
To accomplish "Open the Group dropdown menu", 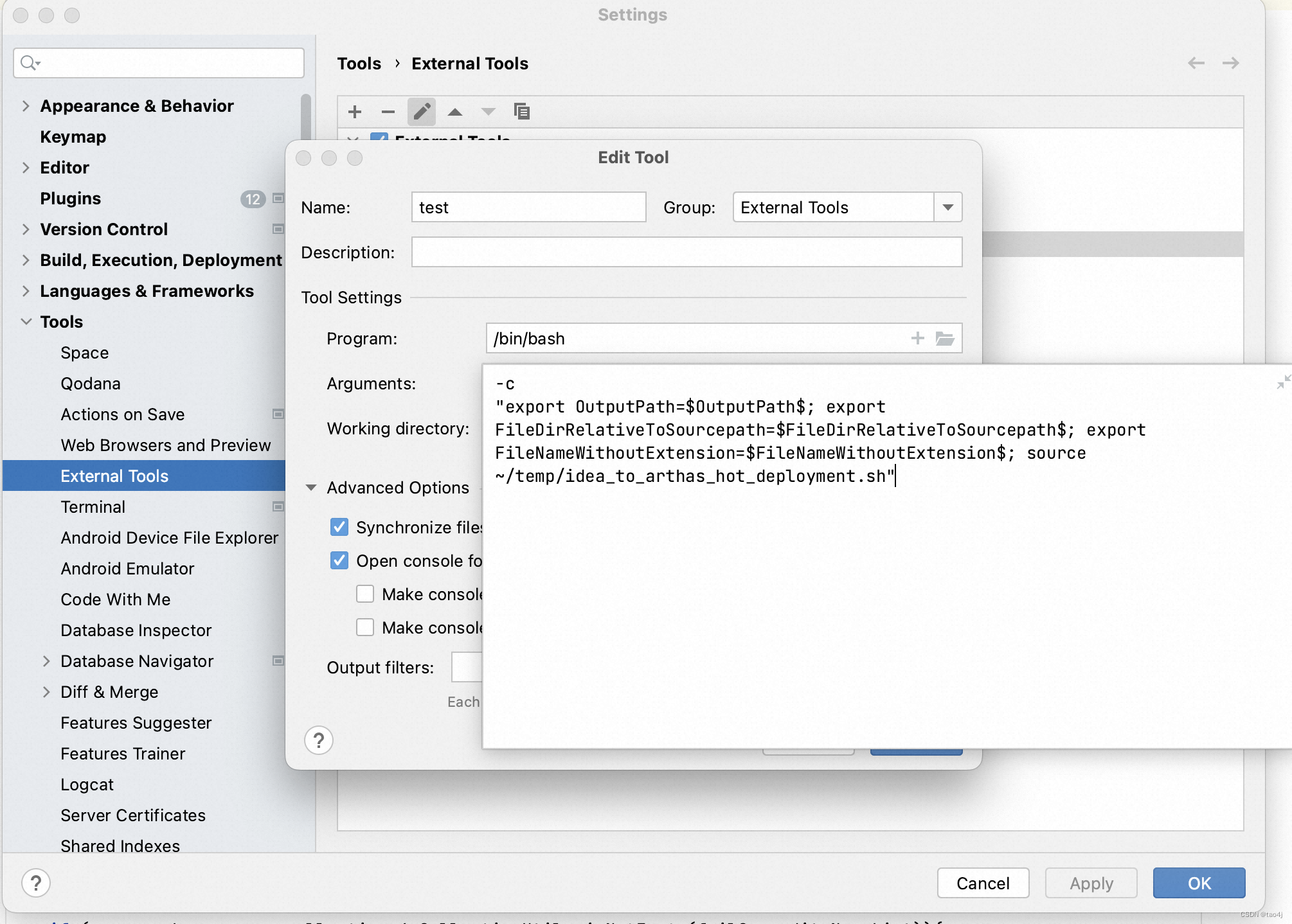I will click(x=947, y=207).
